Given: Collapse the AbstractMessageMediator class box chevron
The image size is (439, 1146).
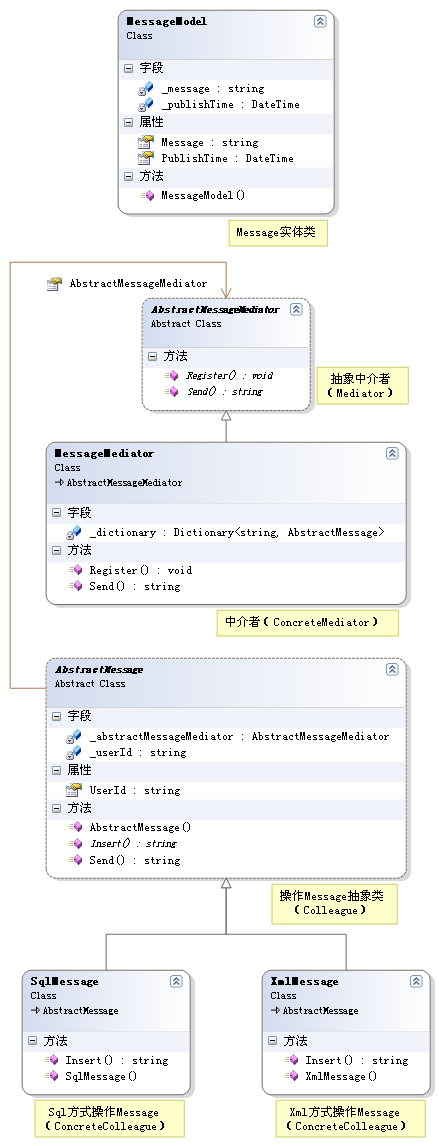Looking at the screenshot, I should [296, 309].
